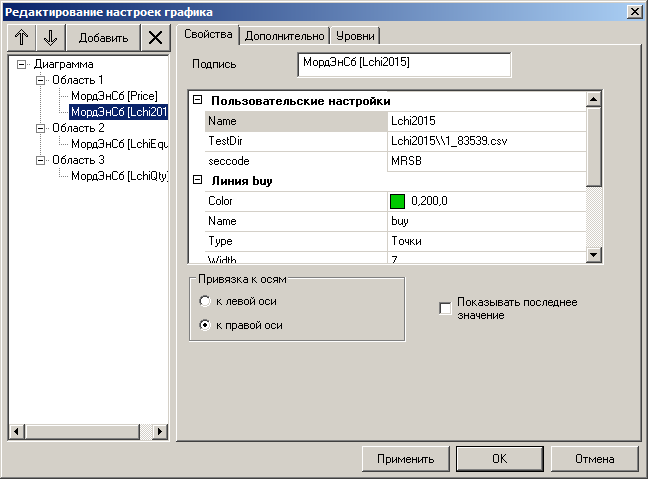Enable 'Показывать последнее значение' checkbox
Screen dimensions: 648x479
coord(445,308)
